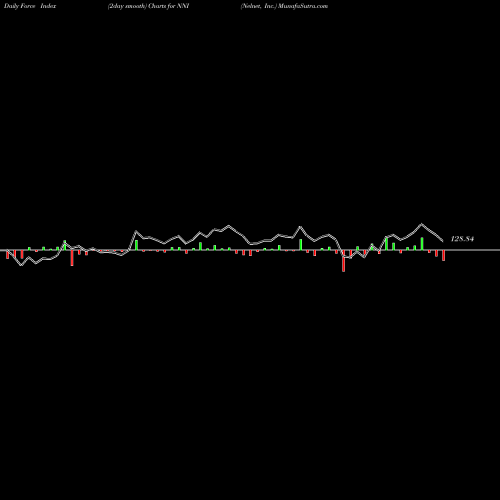
Task: Click the '(Nelnet, Inc.) MunafaSutra.com' text
Action: point(284,6)
